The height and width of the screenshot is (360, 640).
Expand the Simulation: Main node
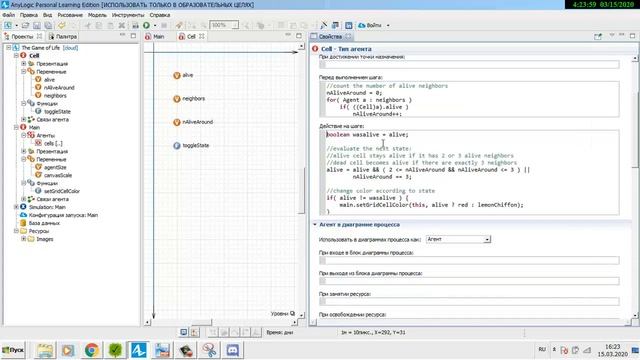click(x=16, y=207)
